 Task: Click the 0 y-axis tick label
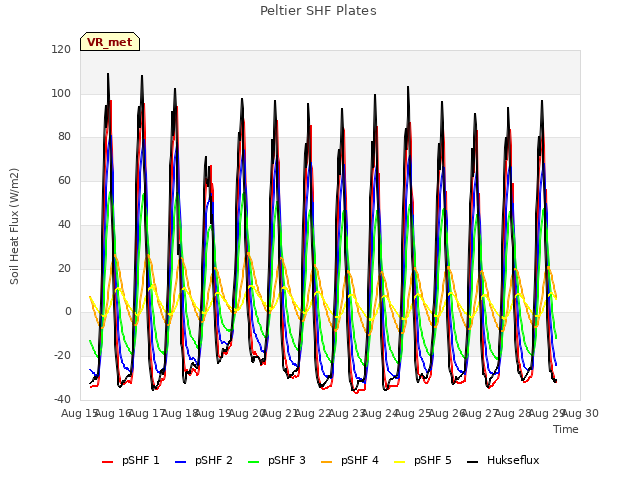(68, 312)
